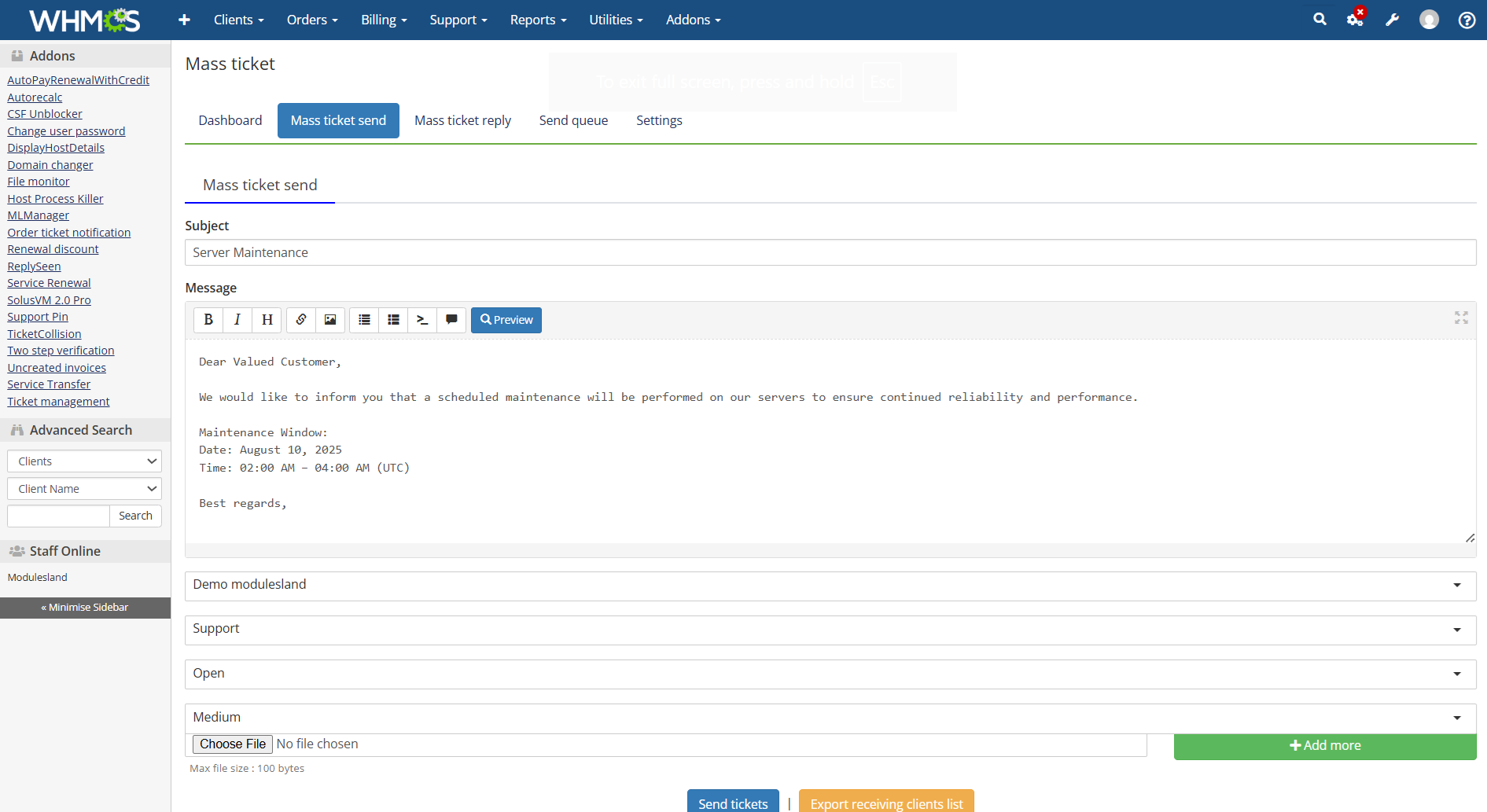Screen dimensions: 1487x812
Task: Insert an image into the message
Action: coord(330,320)
